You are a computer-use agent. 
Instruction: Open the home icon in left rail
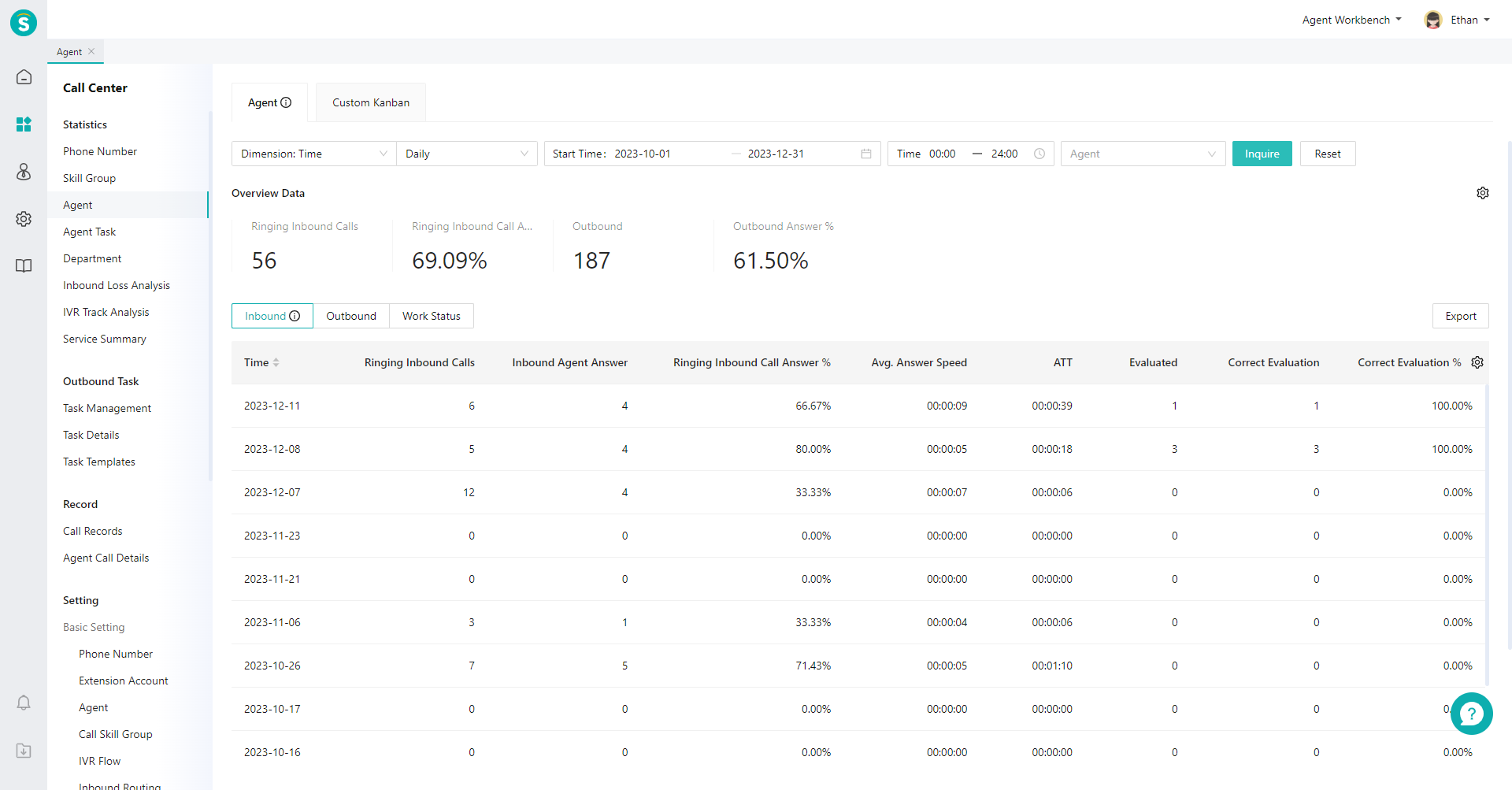tap(24, 77)
